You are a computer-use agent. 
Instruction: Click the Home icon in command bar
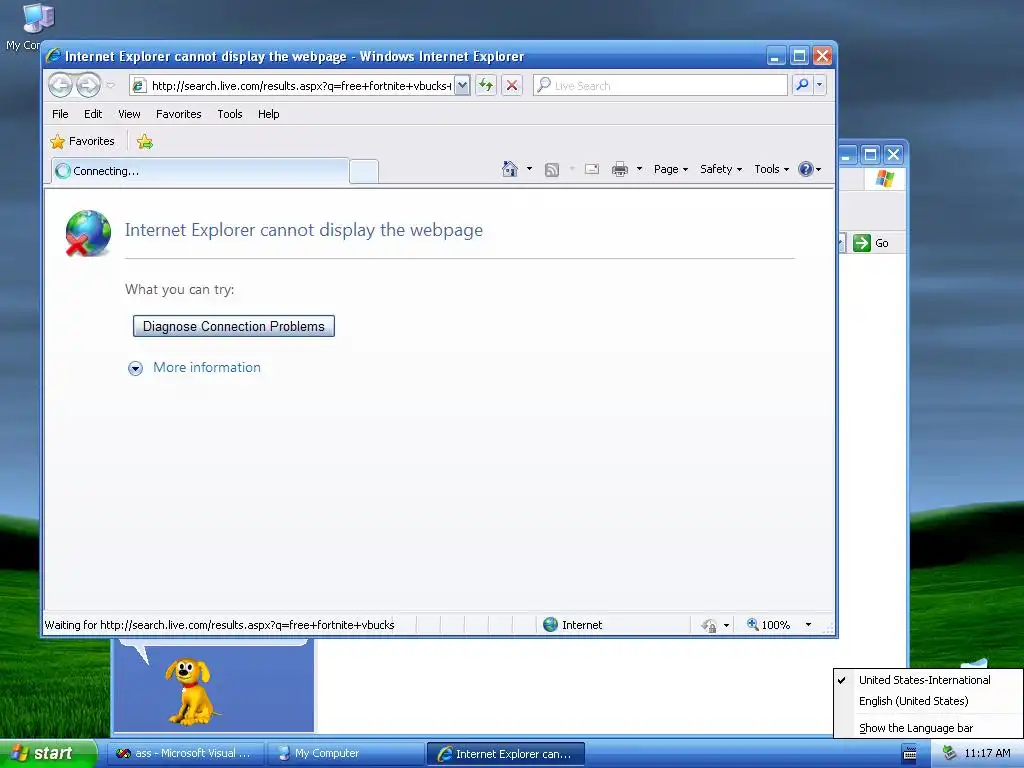pos(509,169)
